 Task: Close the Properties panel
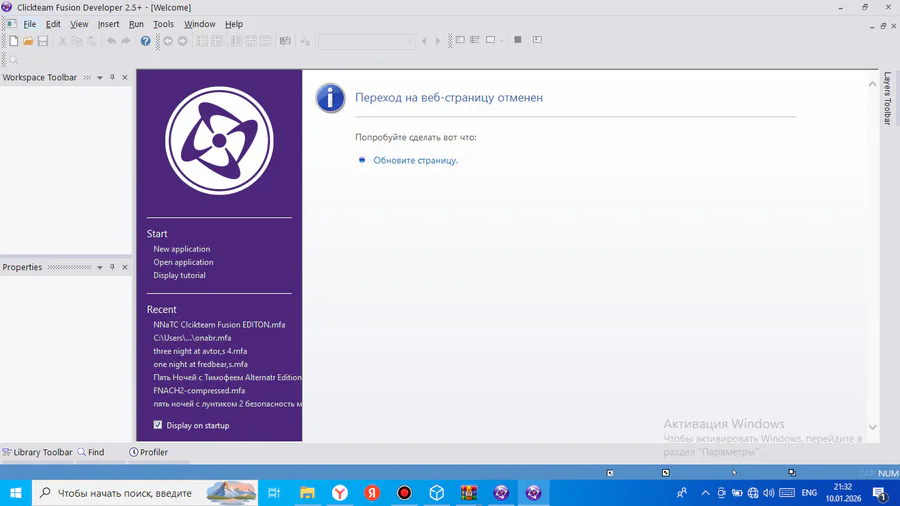(x=125, y=267)
